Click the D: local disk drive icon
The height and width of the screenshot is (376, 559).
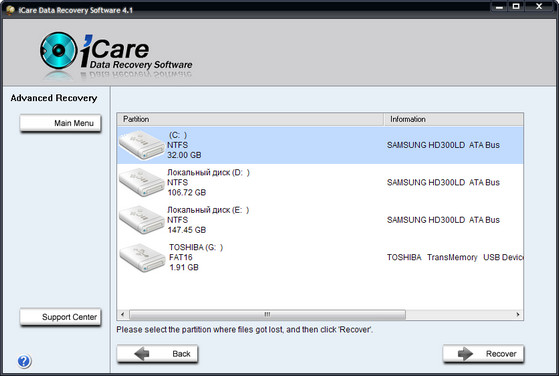(142, 182)
